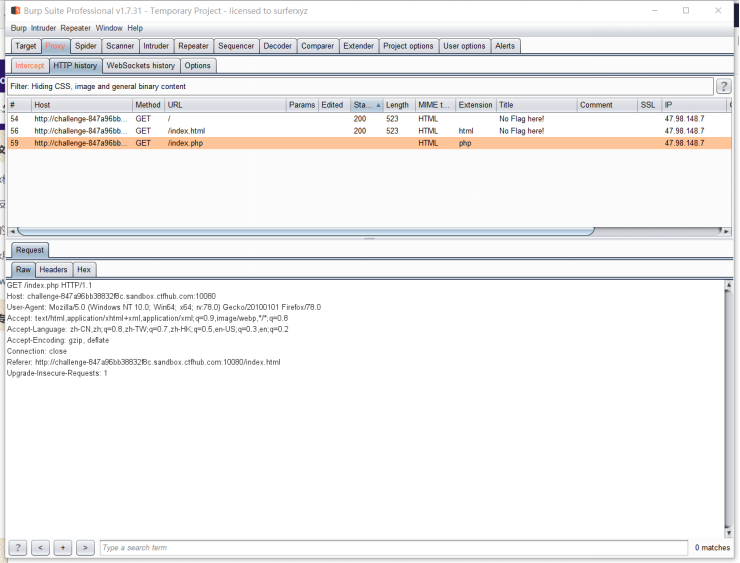Open the Intruder menu
The height and width of the screenshot is (563, 740).
click(43, 28)
